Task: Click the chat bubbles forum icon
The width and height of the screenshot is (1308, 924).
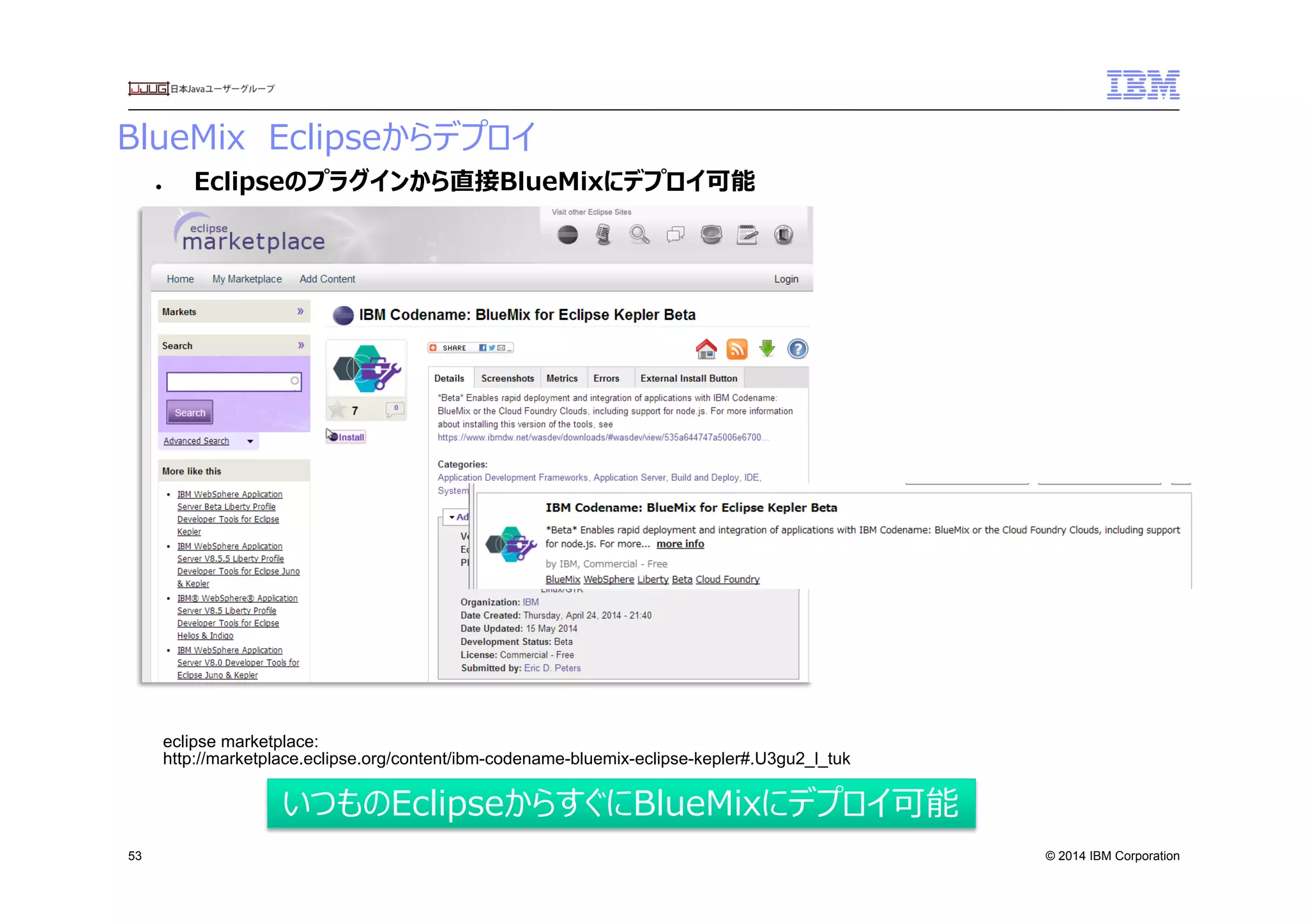Action: point(675,235)
